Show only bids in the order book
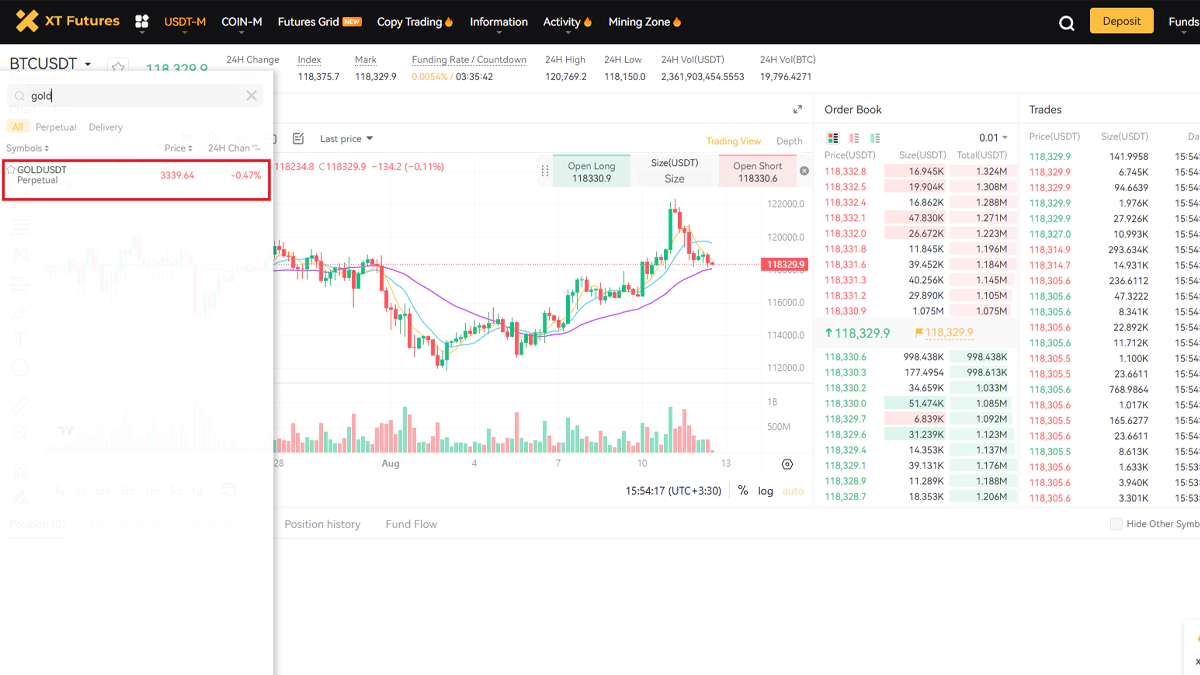This screenshot has width=1200, height=675. pyautogui.click(x=875, y=138)
